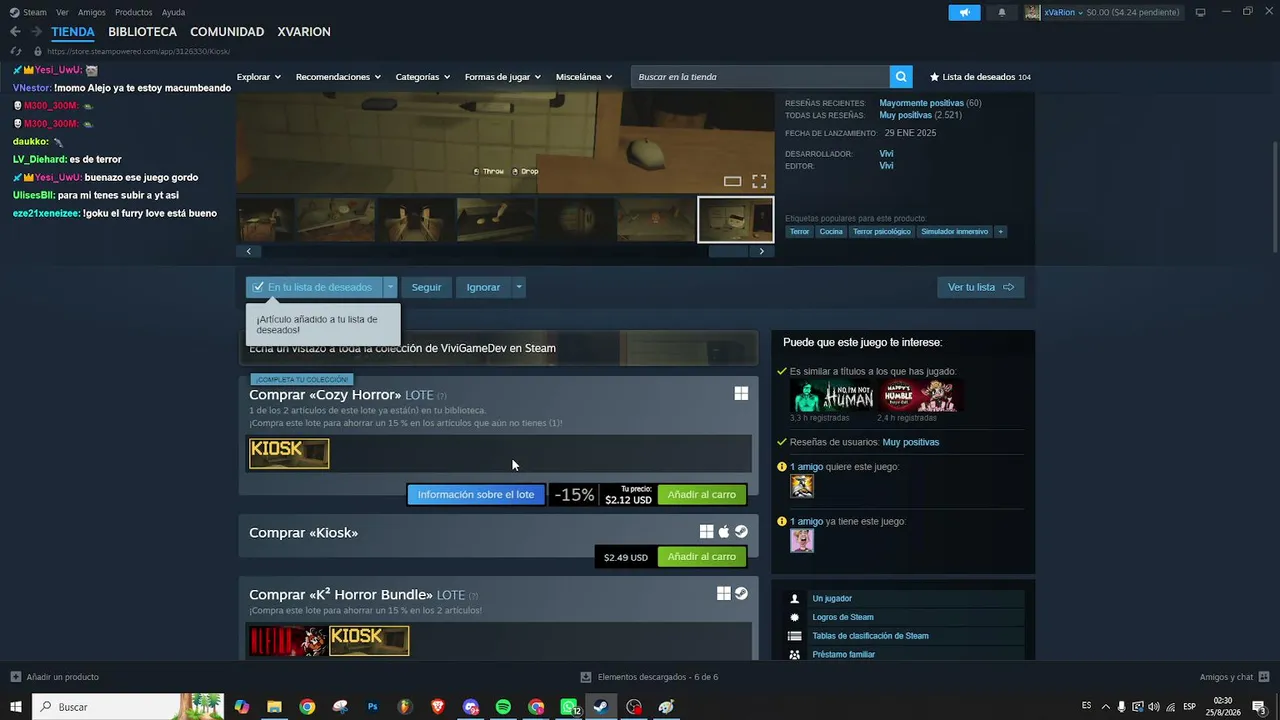Image resolution: width=1280 pixels, height=720 pixels.
Task: Open the Steam menu
Action: pyautogui.click(x=35, y=12)
